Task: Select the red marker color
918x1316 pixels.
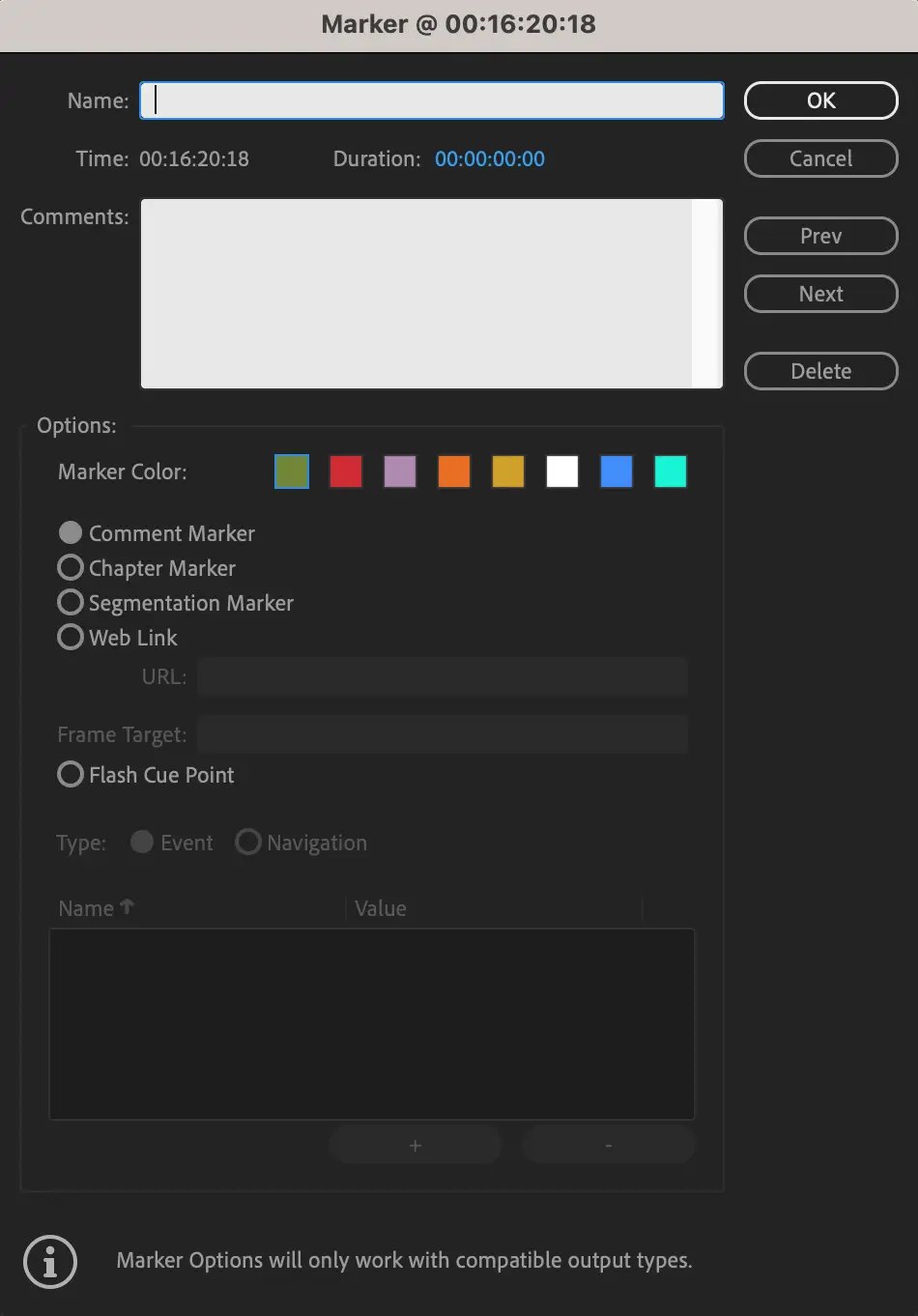Action: point(346,472)
